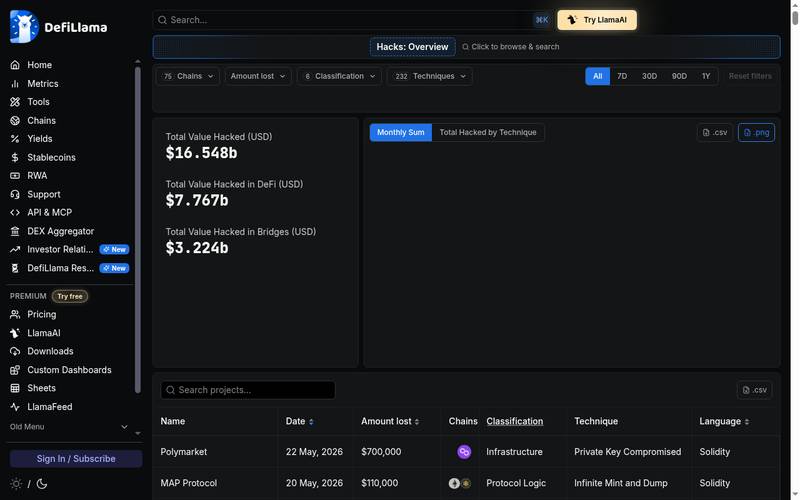Click the API & MCP code icon
Image resolution: width=800 pixels, height=500 pixels.
[x=15, y=213]
